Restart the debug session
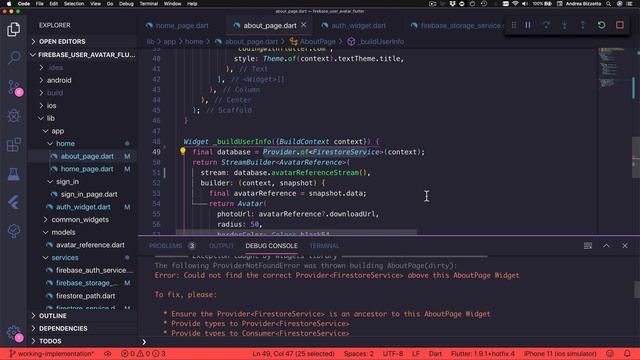The width and height of the screenshot is (640, 360). pyautogui.click(x=601, y=25)
